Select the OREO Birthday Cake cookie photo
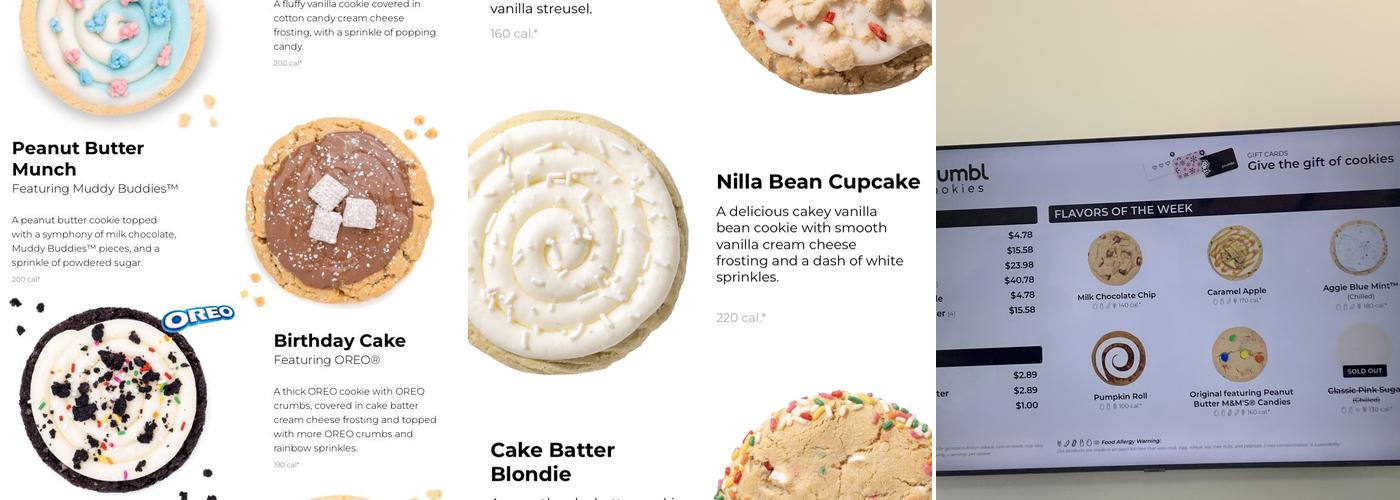Screen dimensions: 1400x500 point(113,400)
